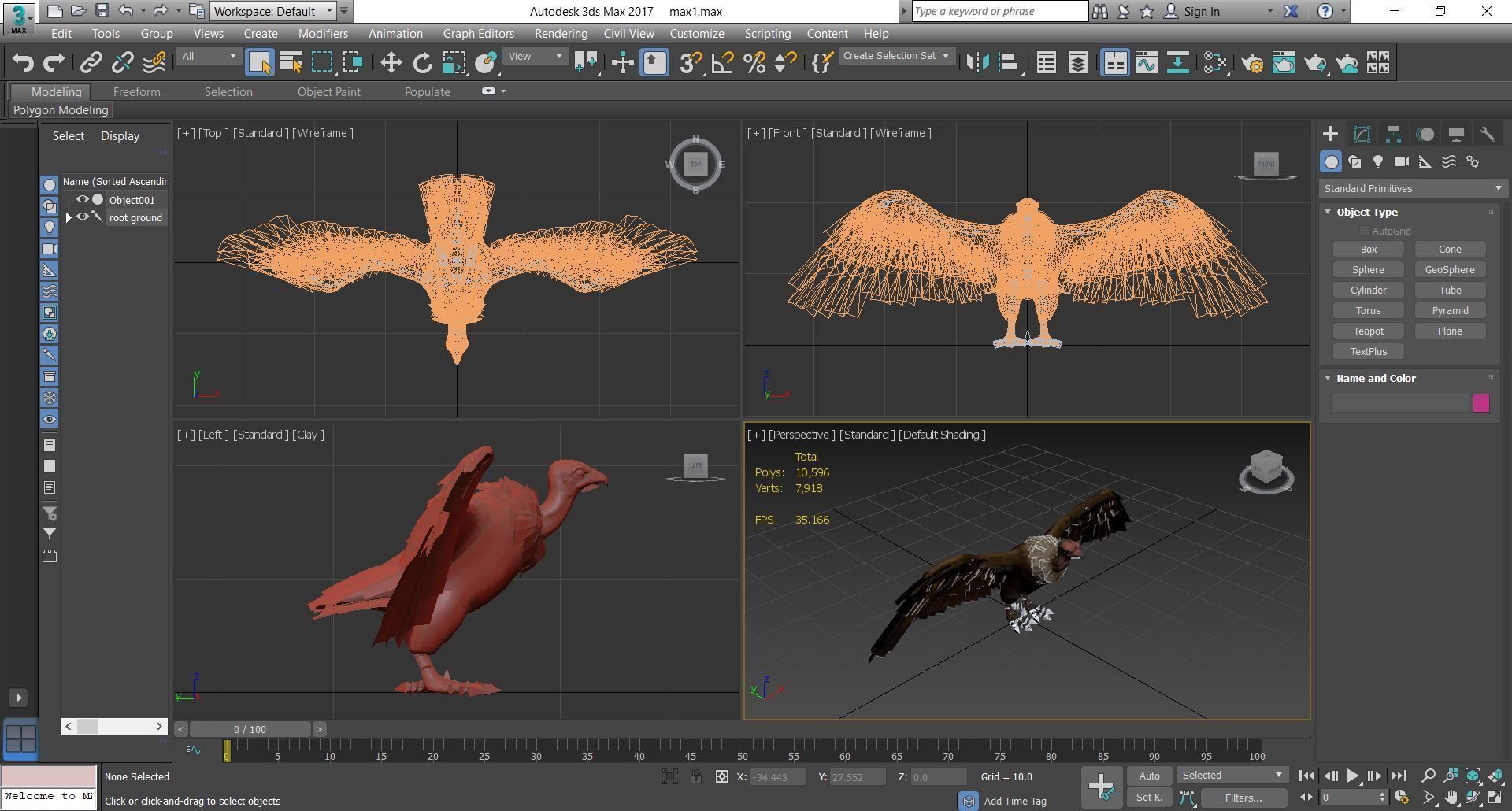Viewport: 1512px width, 811px height.
Task: Switch to the Hierarchy command panel tab
Action: [x=1393, y=134]
